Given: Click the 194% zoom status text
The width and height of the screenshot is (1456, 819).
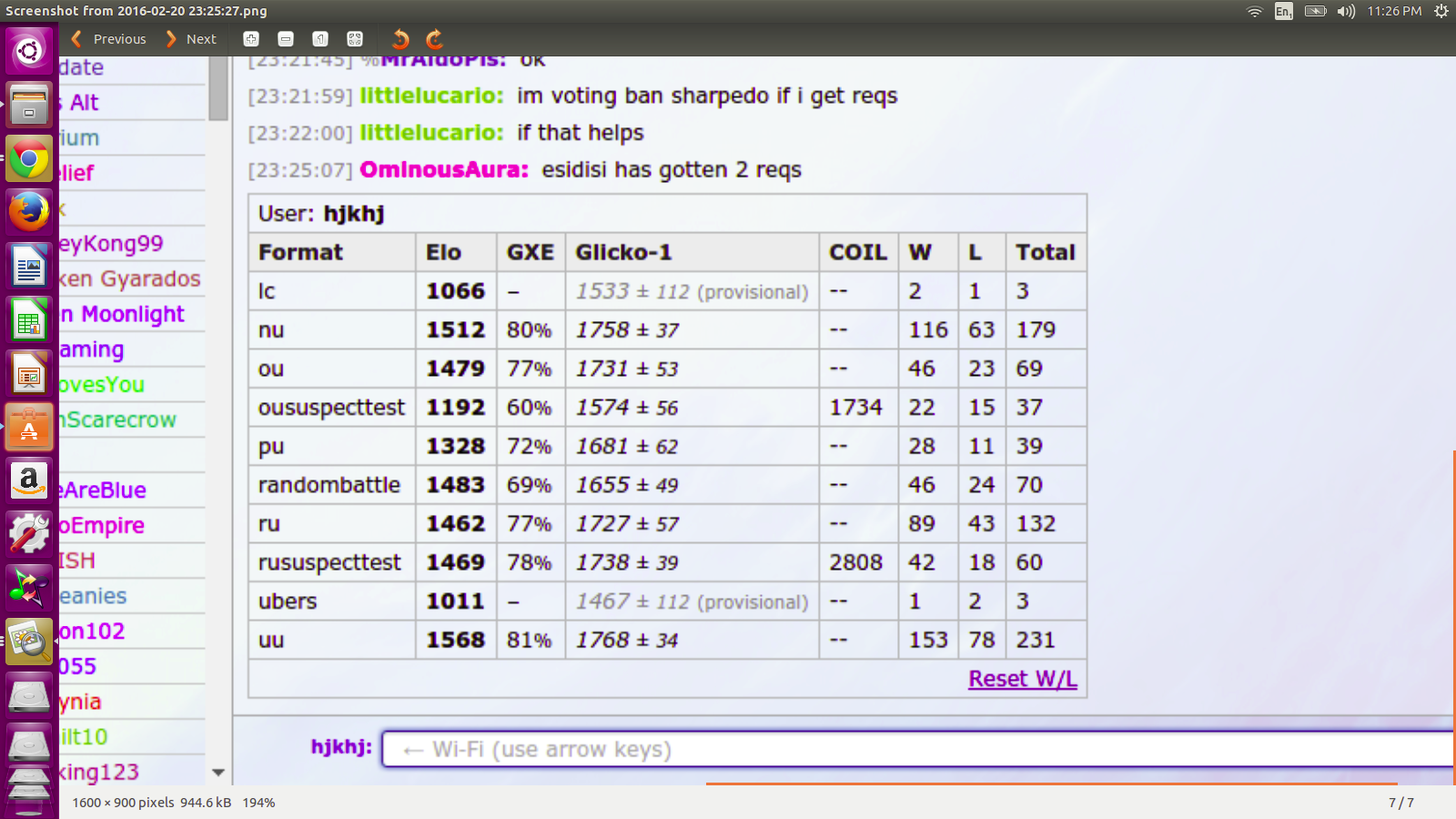Looking at the screenshot, I should tap(258, 803).
